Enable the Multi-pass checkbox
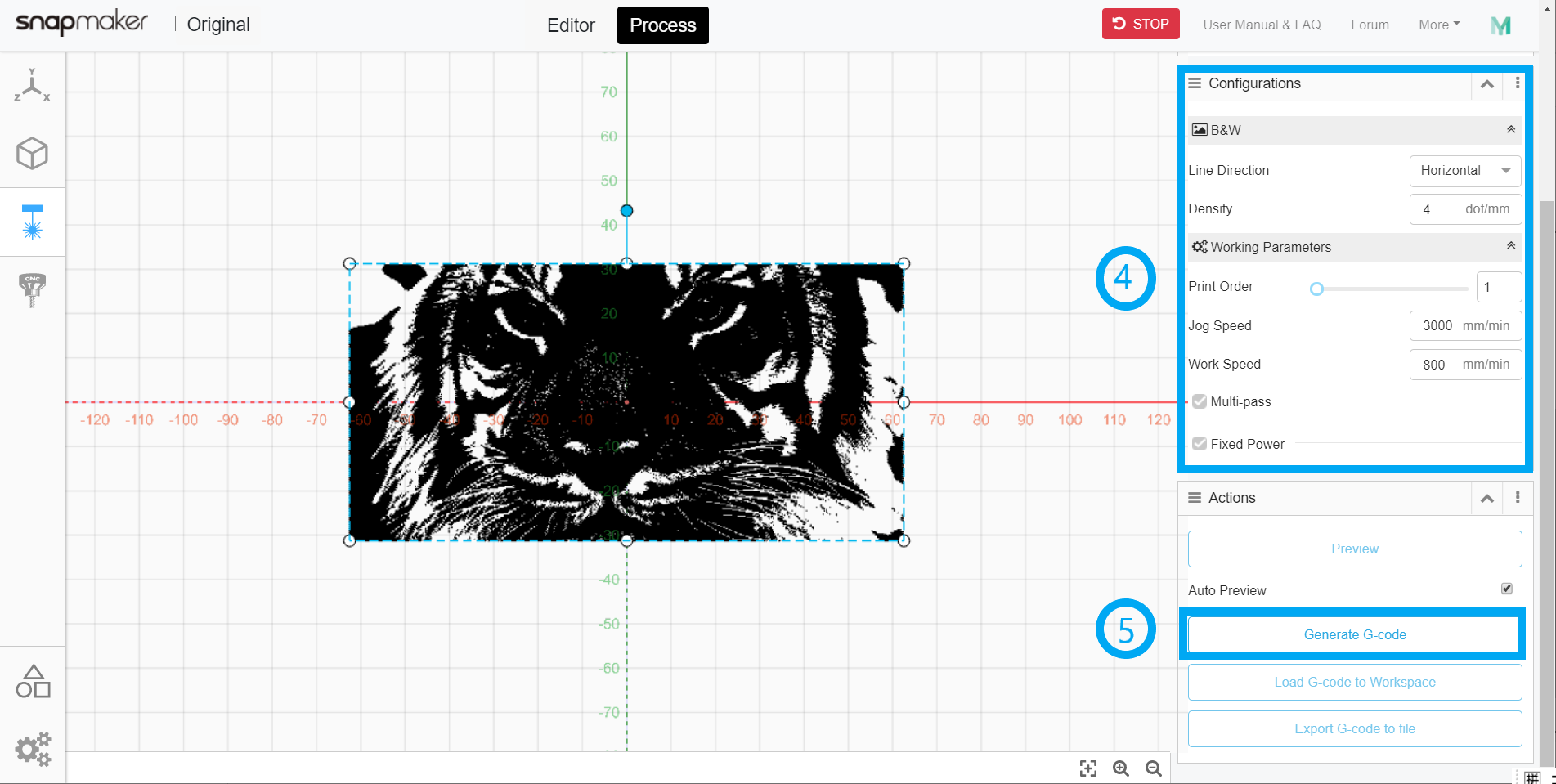This screenshot has height=784, width=1556. (x=1199, y=401)
